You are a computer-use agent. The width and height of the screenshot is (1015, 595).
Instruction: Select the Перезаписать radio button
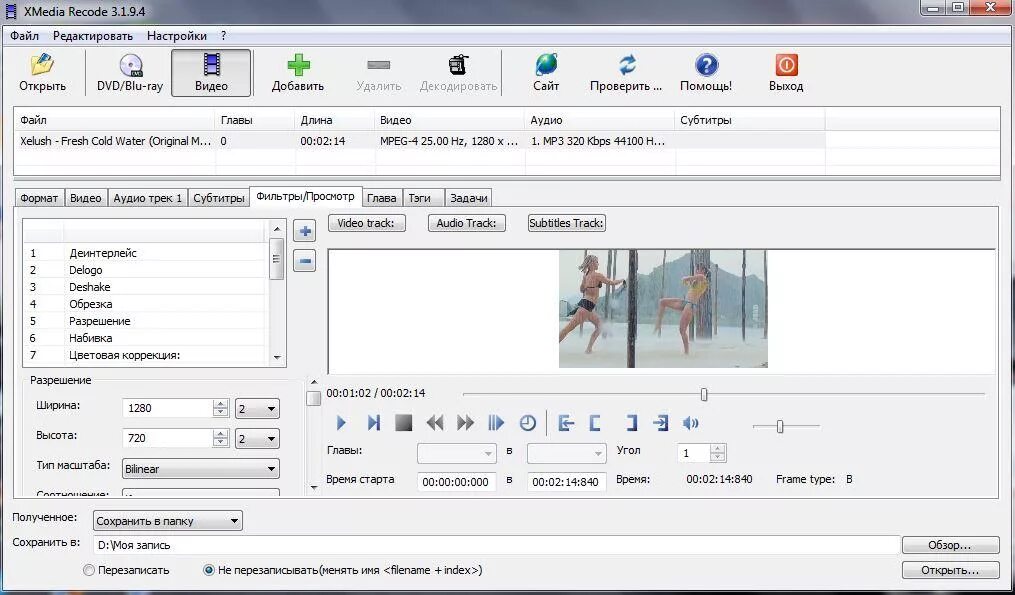(89, 570)
